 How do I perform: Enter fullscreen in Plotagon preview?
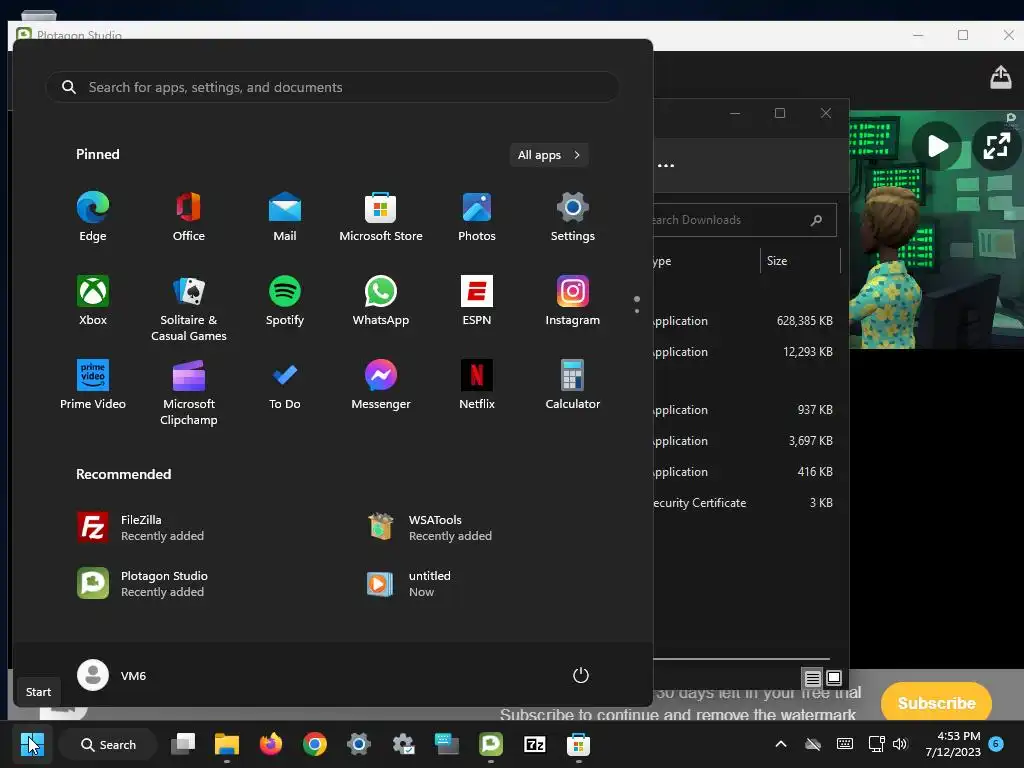pyautogui.click(x=997, y=146)
